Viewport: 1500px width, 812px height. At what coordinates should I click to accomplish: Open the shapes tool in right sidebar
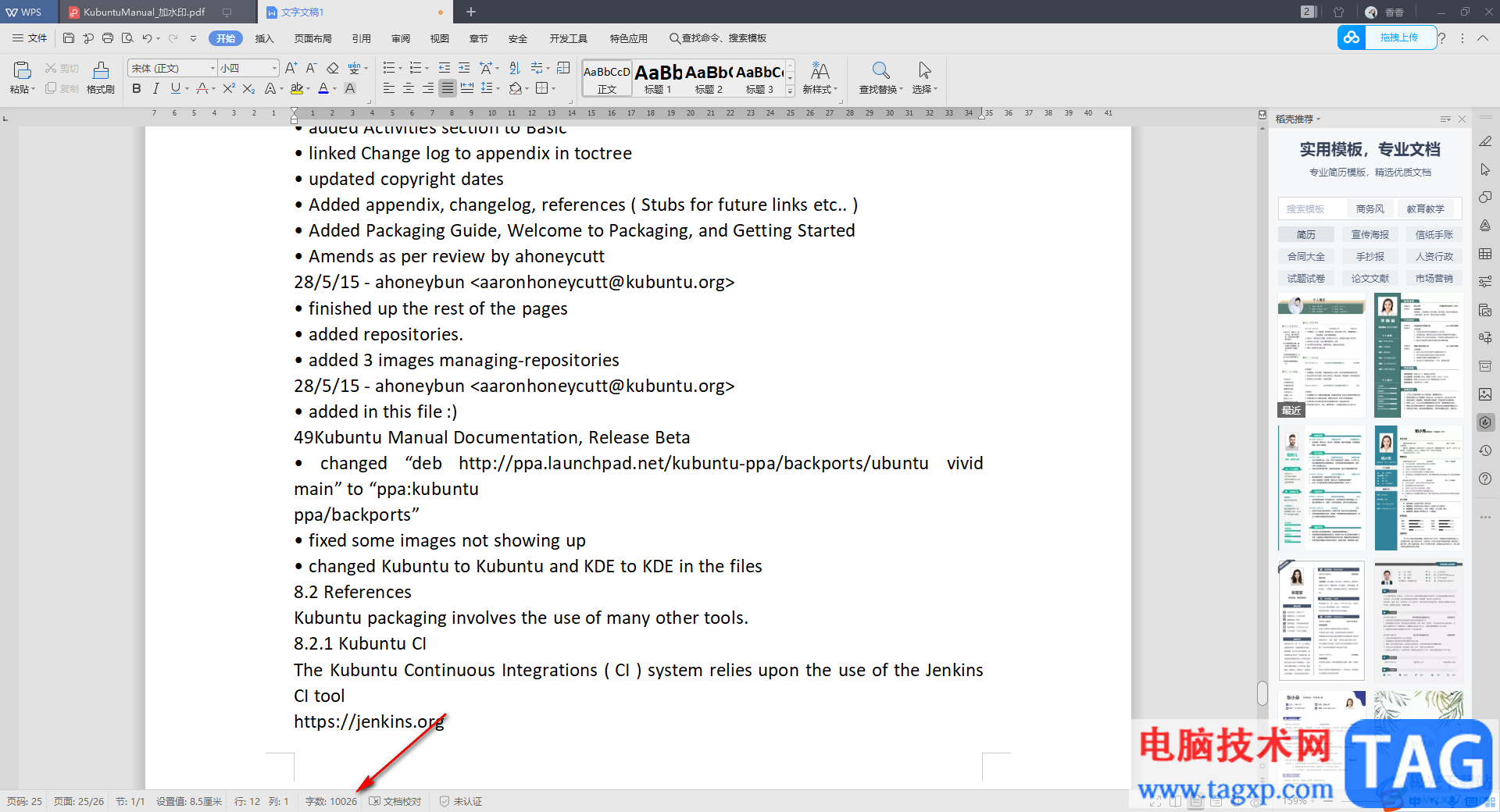coord(1485,198)
